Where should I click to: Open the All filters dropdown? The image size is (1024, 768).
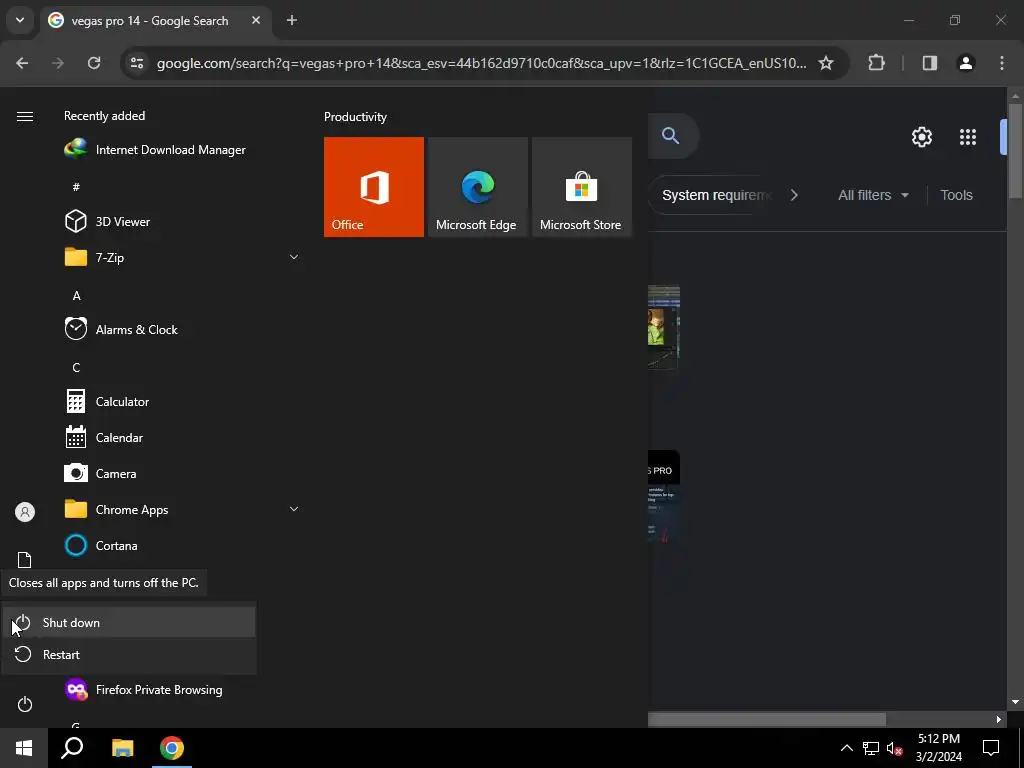[873, 195]
